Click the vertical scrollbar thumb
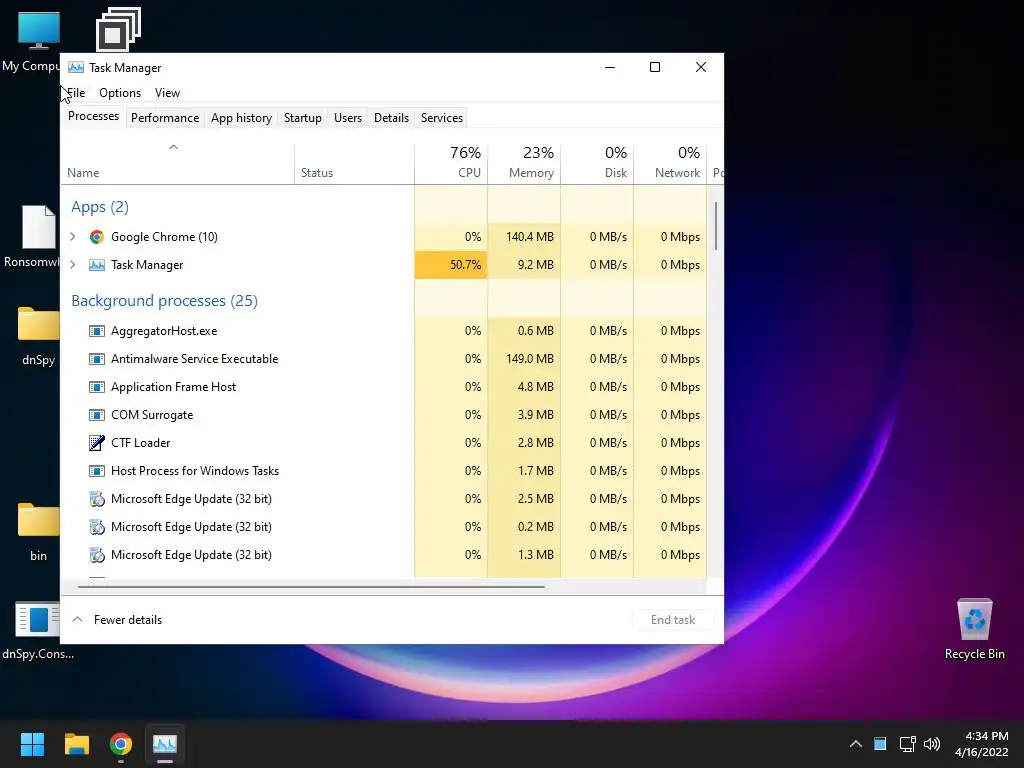This screenshot has width=1024, height=768. point(716,226)
